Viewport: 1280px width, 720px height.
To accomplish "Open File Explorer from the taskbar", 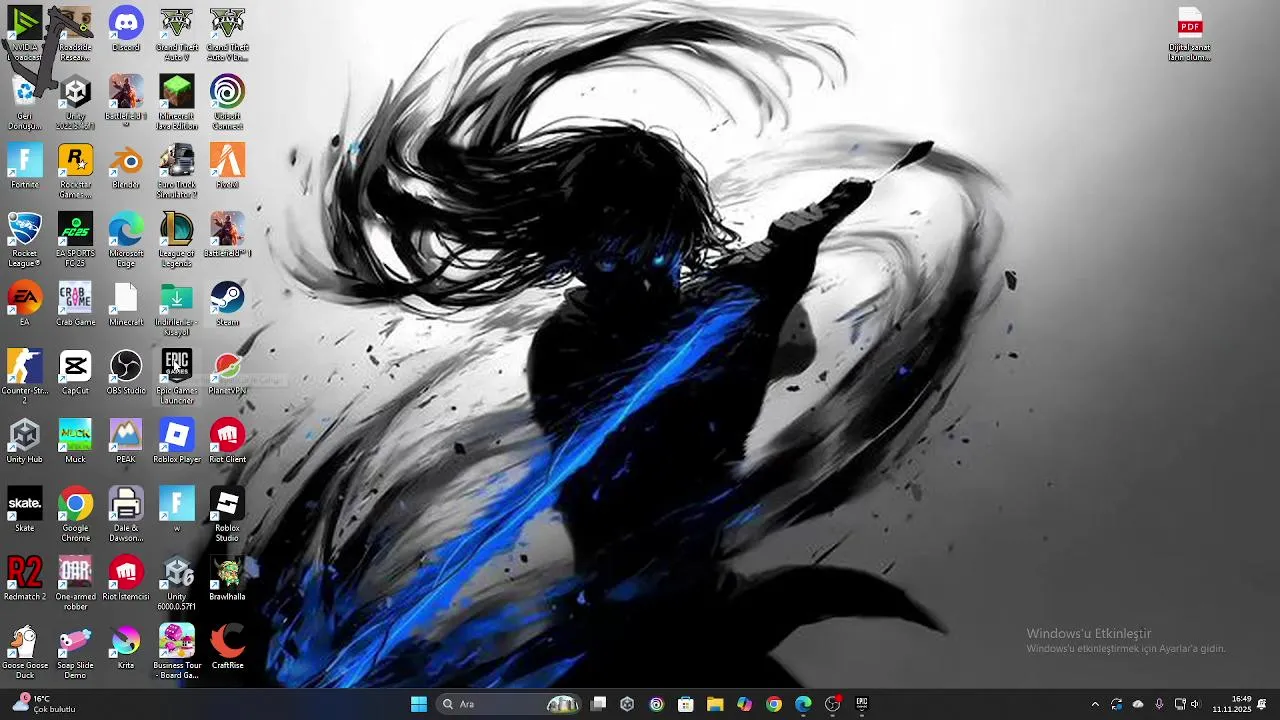I will point(715,704).
